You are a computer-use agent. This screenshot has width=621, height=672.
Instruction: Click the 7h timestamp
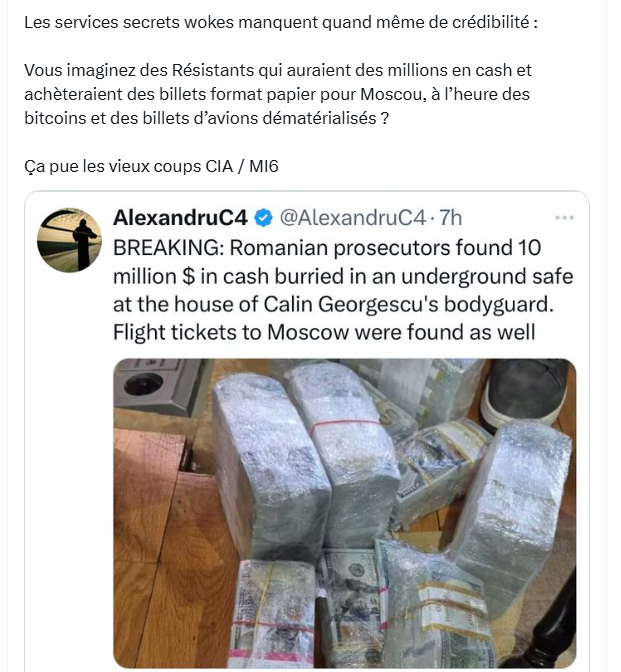tap(451, 218)
